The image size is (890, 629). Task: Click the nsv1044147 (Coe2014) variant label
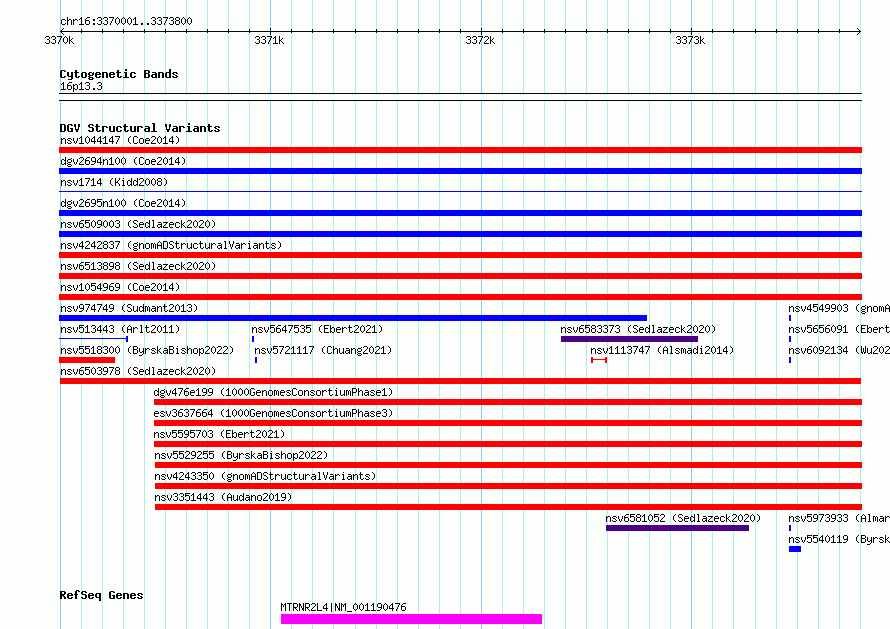click(x=120, y=140)
